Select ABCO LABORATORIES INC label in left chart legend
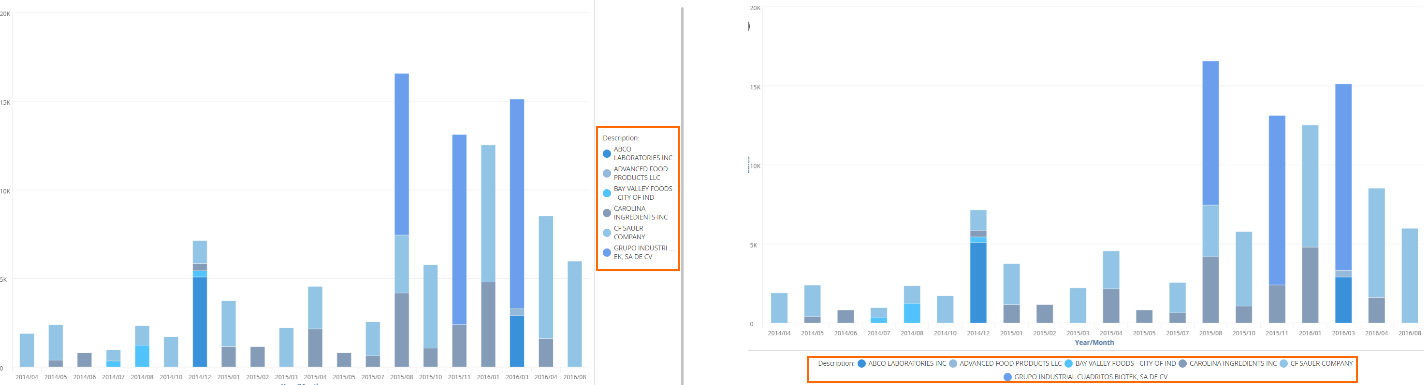Screen dimensions: 1428x385 (643, 153)
